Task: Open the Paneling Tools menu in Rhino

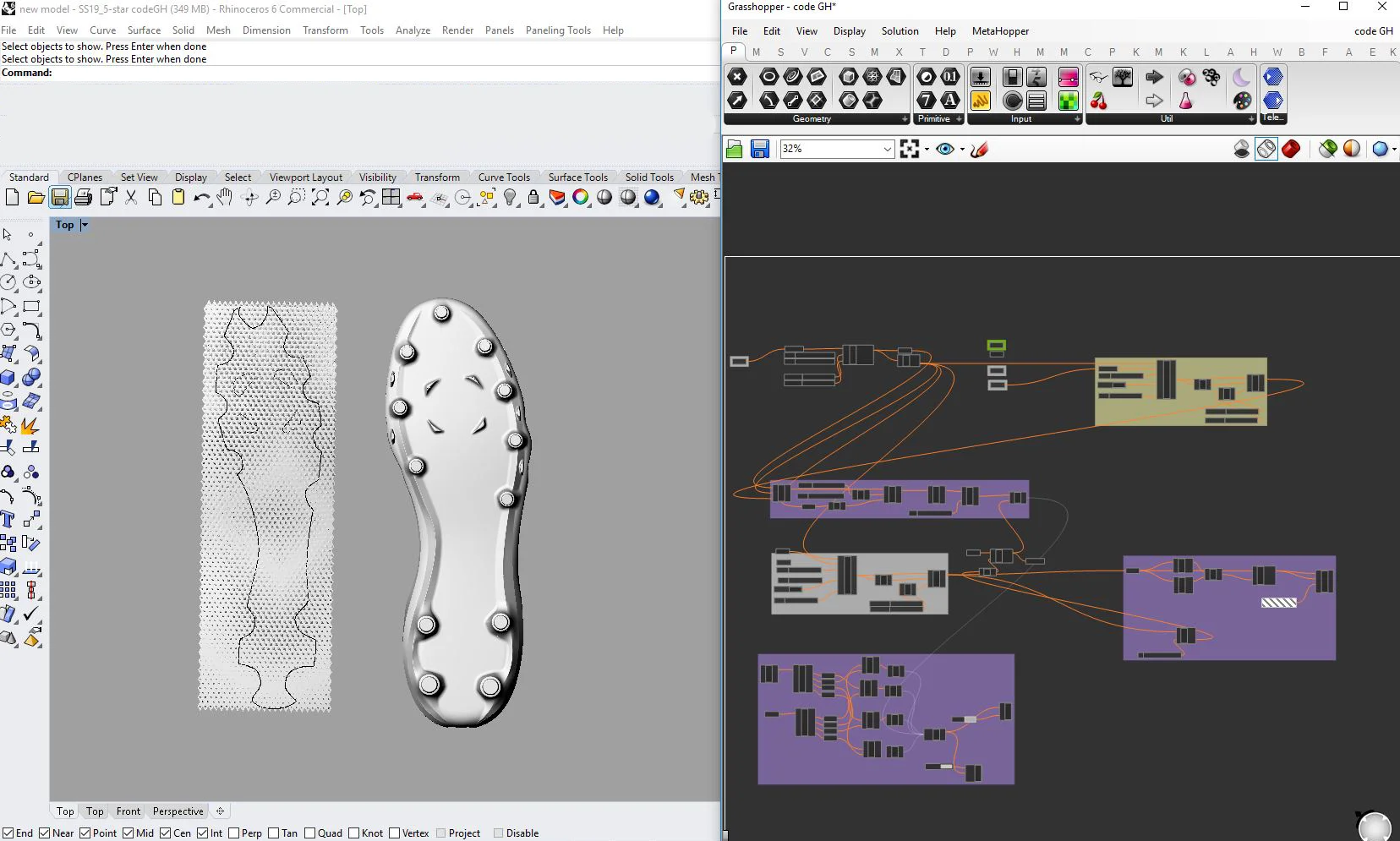Action: click(558, 30)
